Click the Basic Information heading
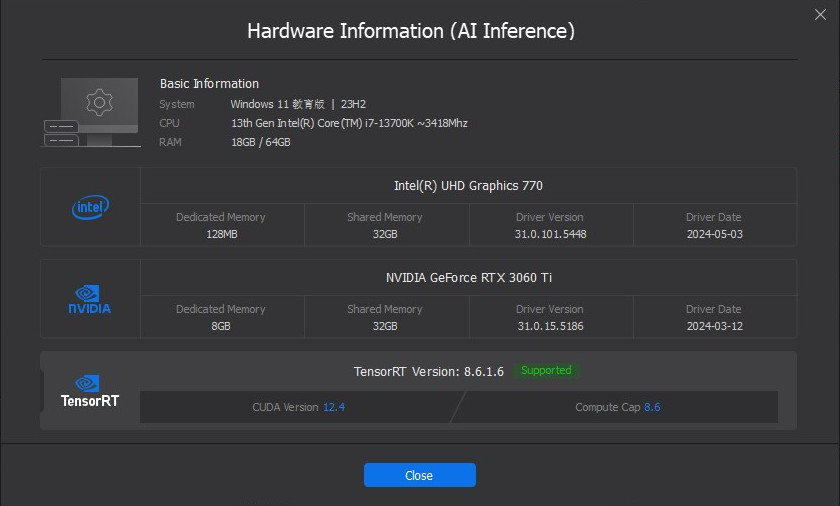 [x=209, y=84]
